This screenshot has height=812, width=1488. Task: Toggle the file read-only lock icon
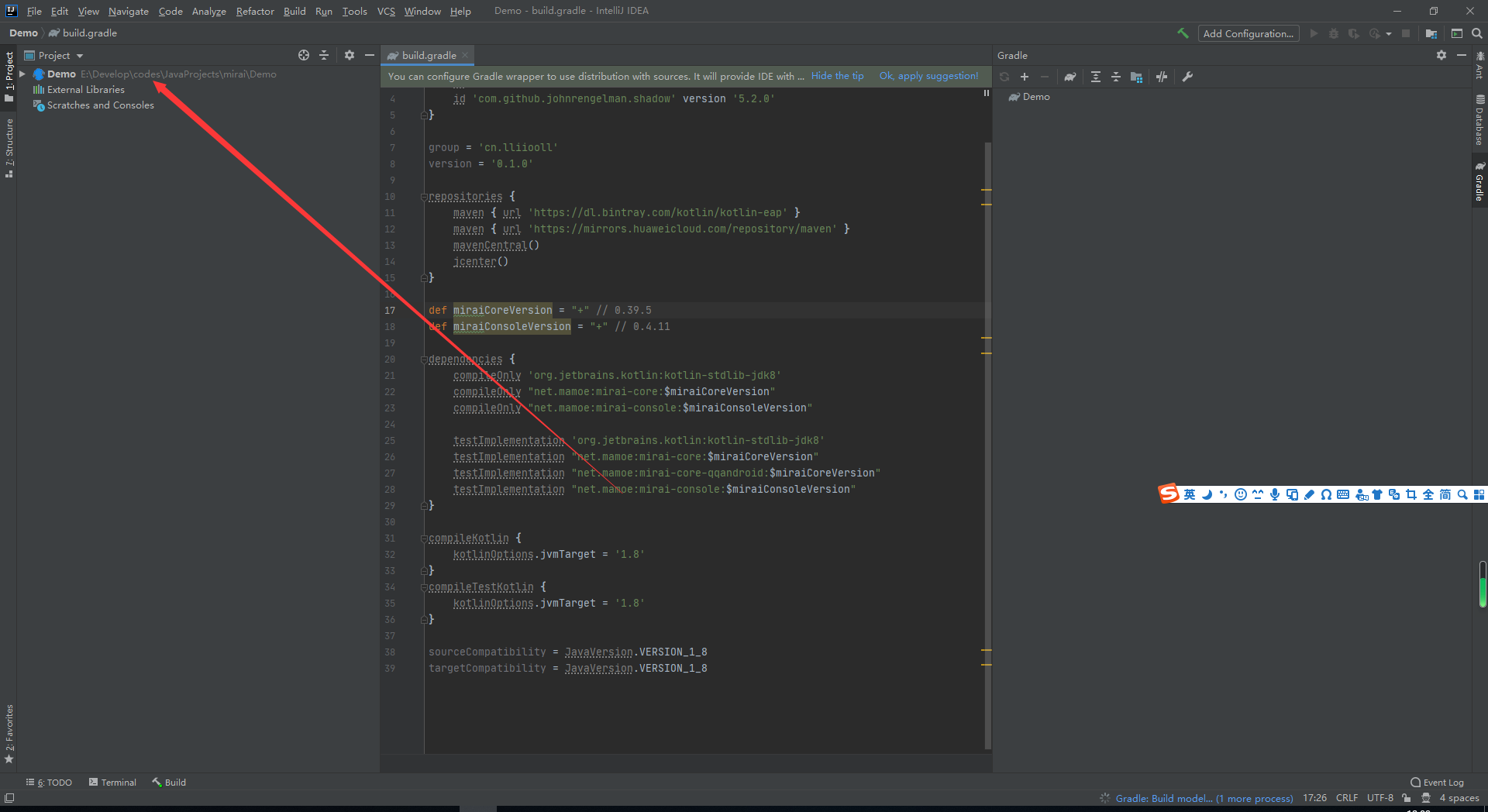coord(1406,798)
